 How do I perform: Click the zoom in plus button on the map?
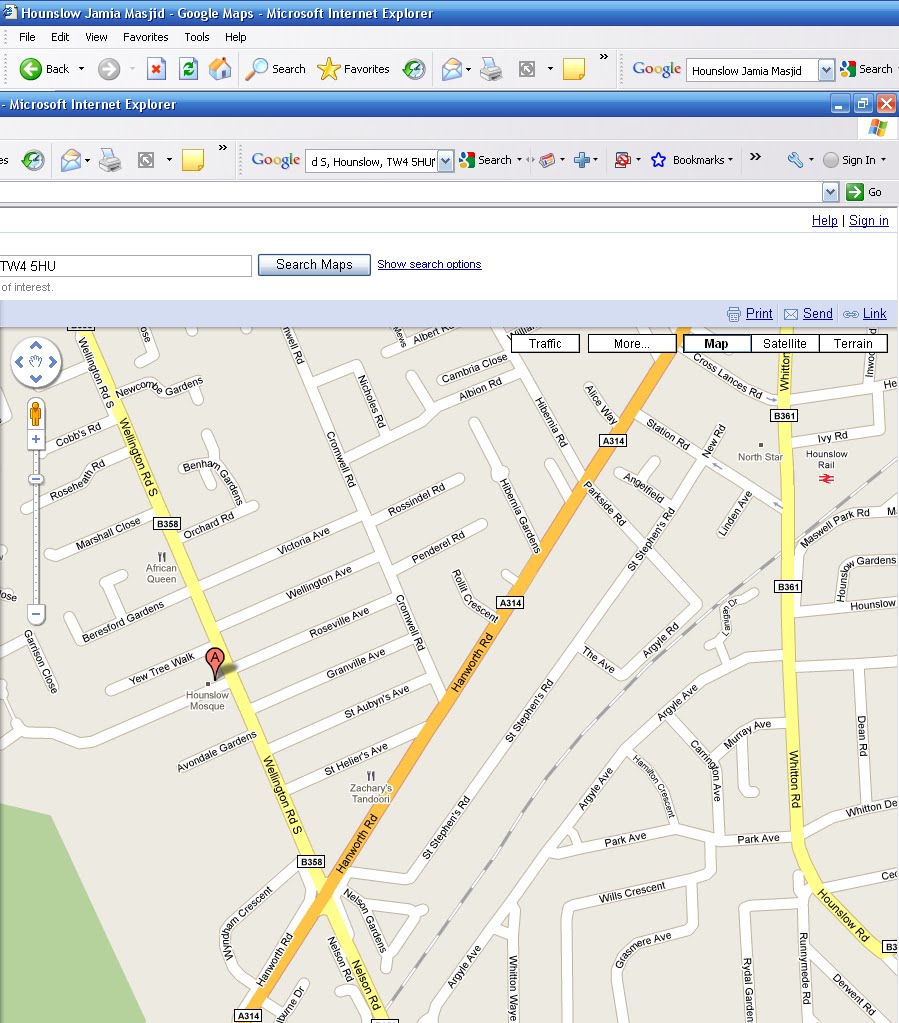[x=36, y=439]
